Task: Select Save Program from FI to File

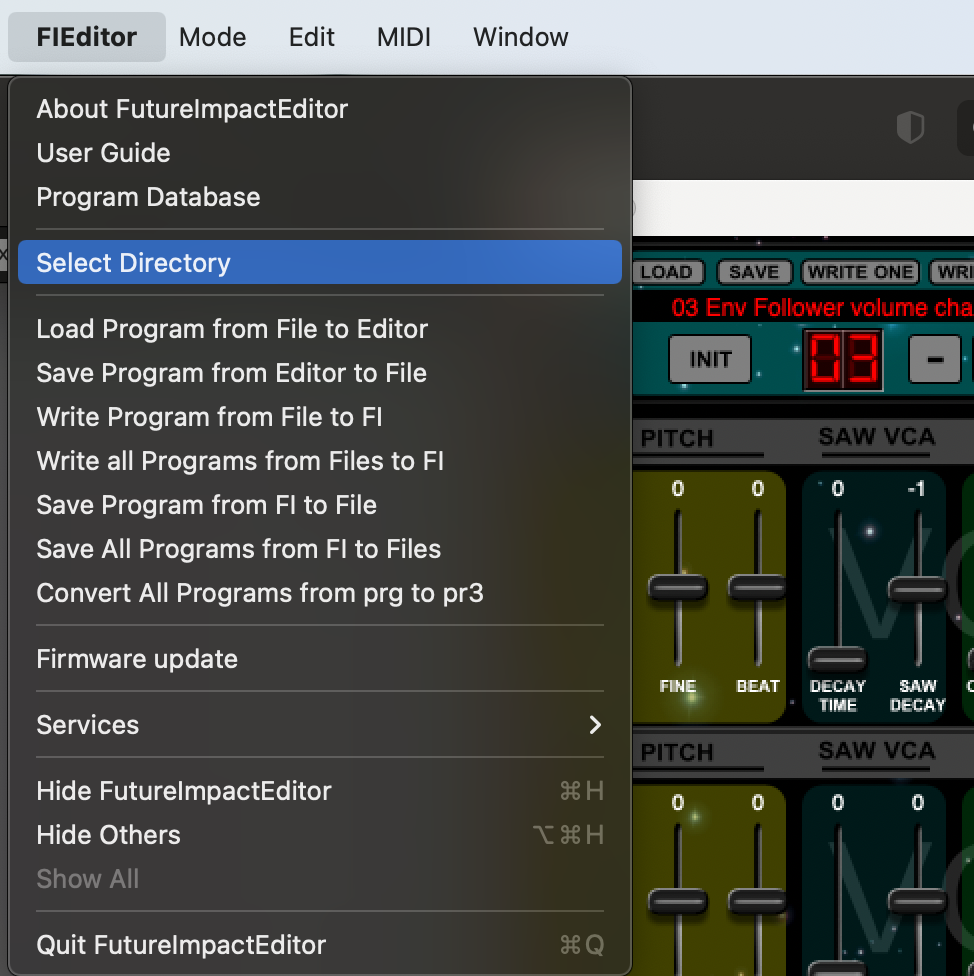Action: 320,505
